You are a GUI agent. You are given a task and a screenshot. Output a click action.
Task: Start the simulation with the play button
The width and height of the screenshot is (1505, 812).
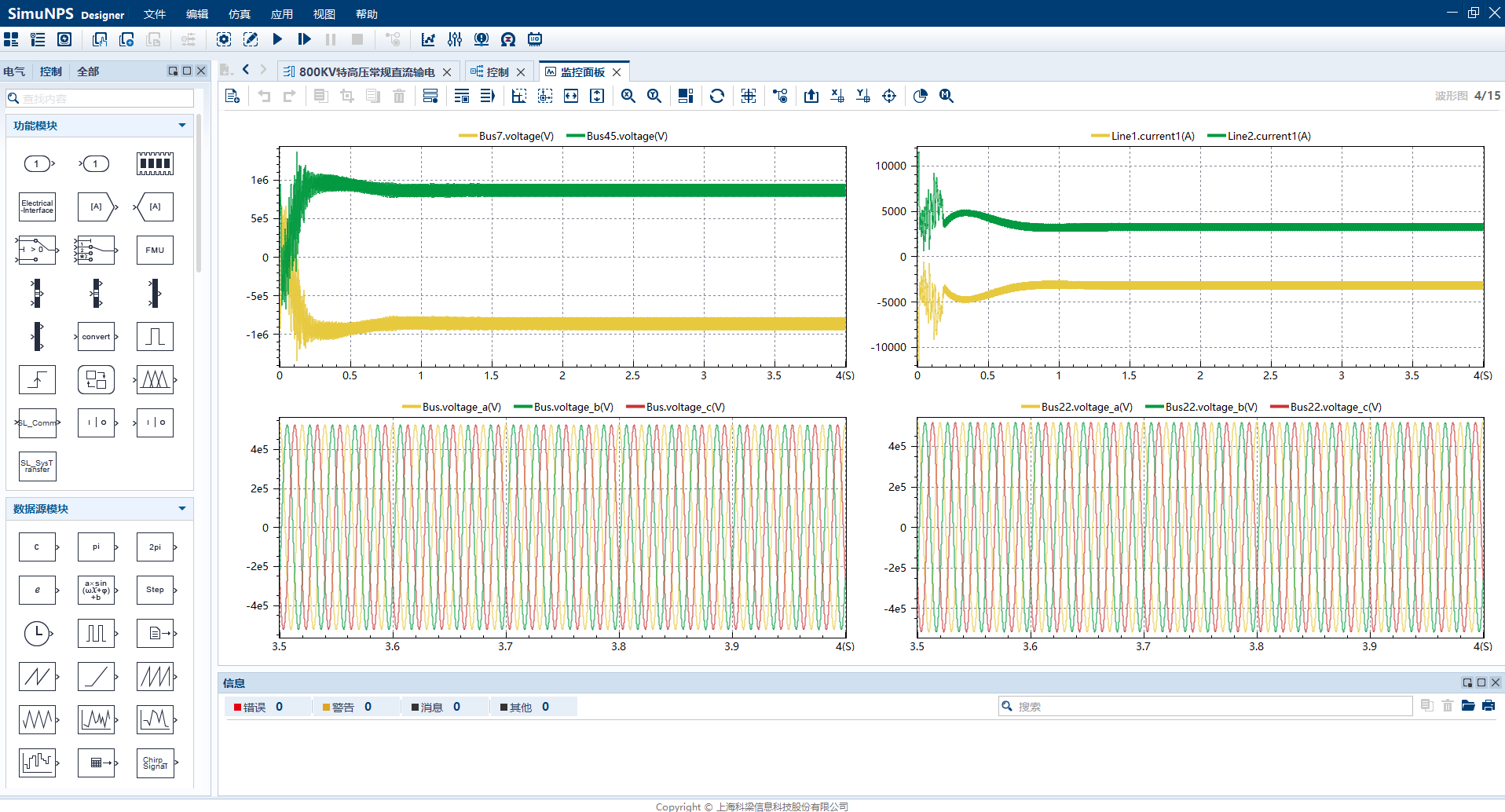tap(277, 39)
